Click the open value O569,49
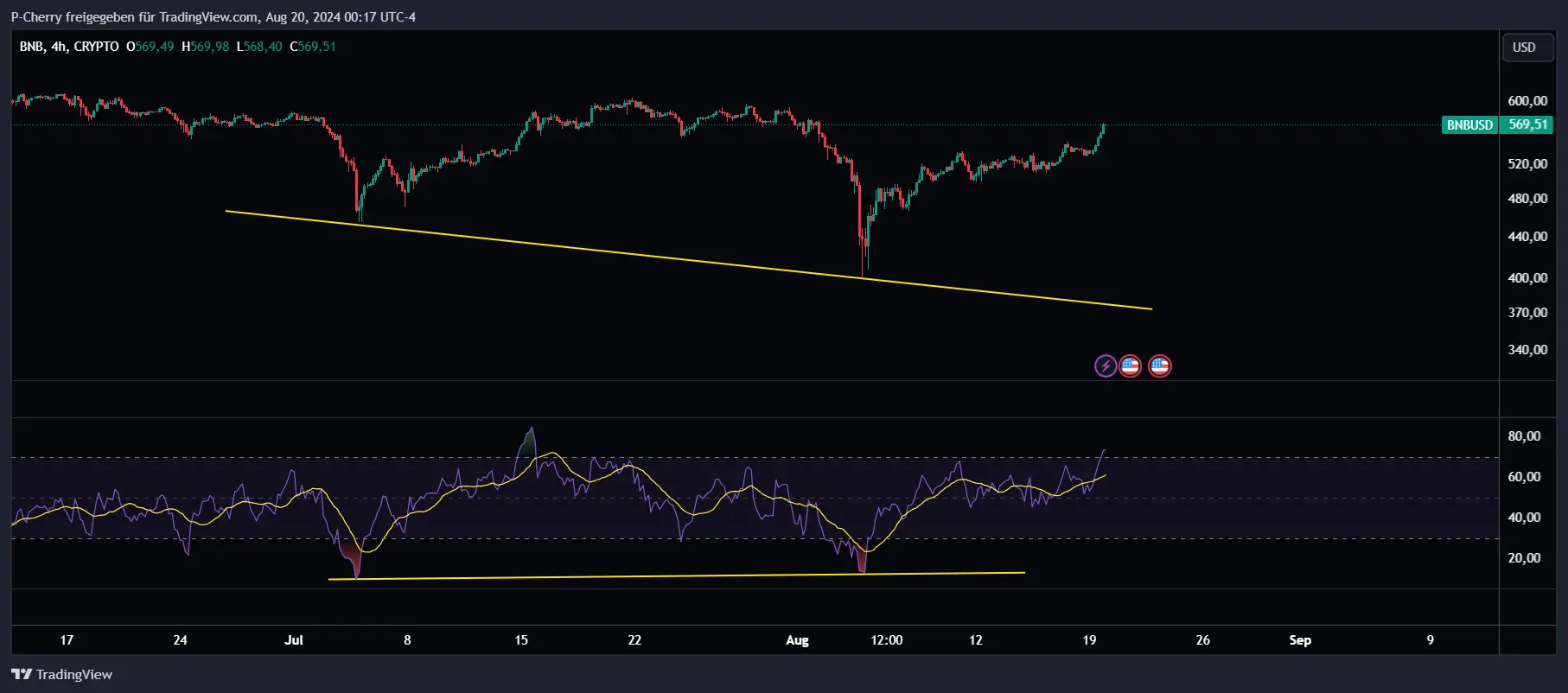The width and height of the screenshot is (1568, 693). point(150,47)
